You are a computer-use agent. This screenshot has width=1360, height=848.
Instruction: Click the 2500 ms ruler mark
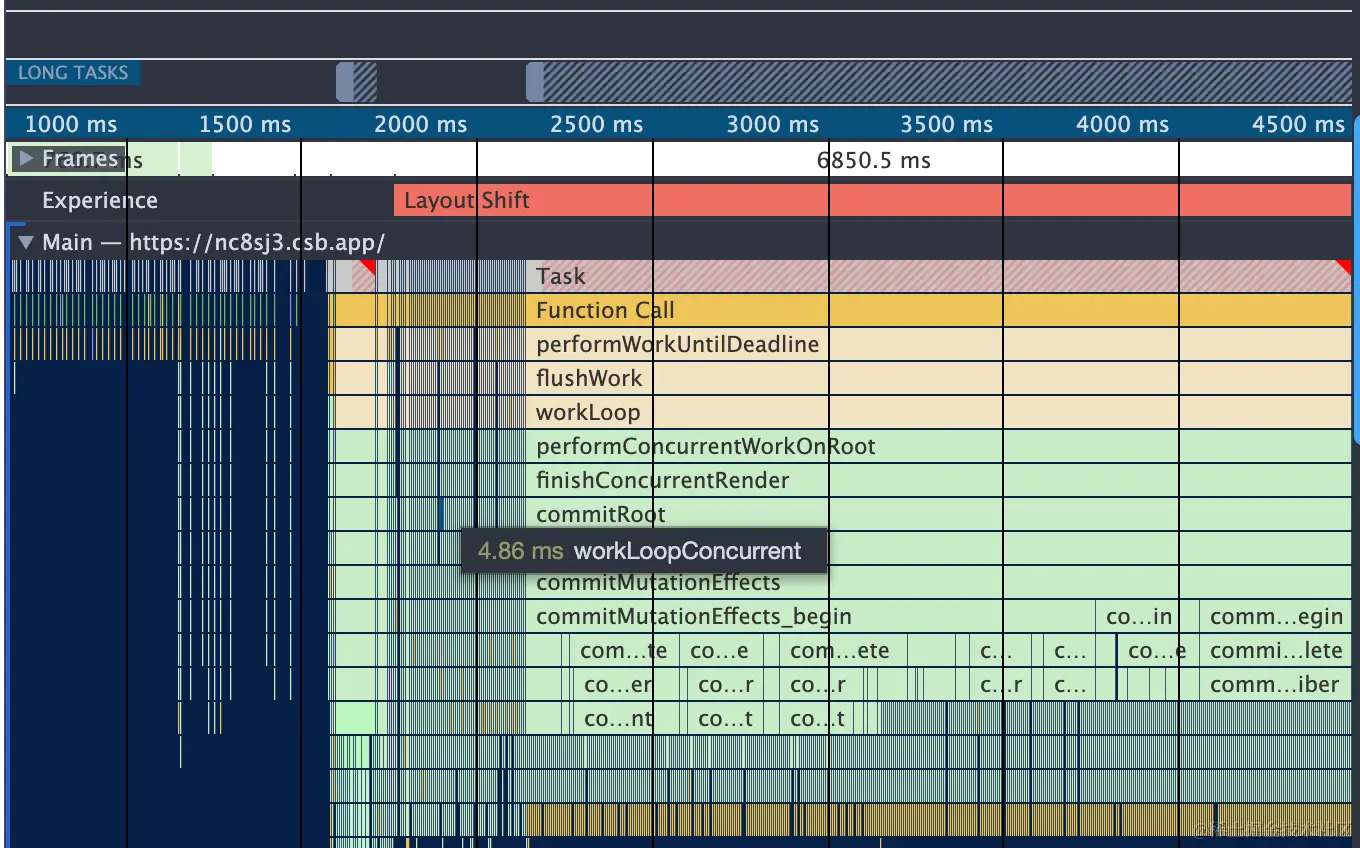[597, 124]
